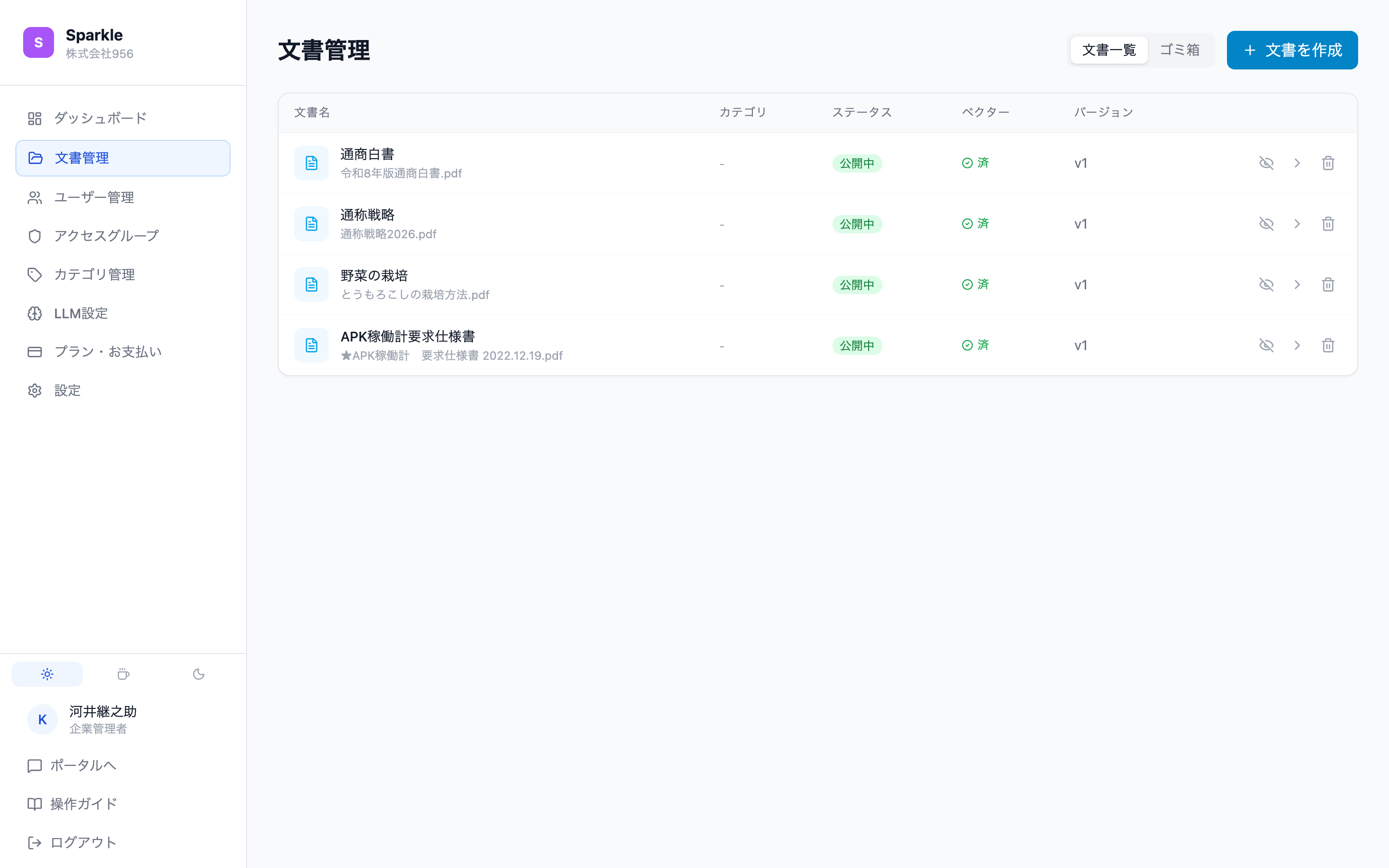
Task: Expand details chevron for 通称戦略 row
Action: pos(1297,224)
